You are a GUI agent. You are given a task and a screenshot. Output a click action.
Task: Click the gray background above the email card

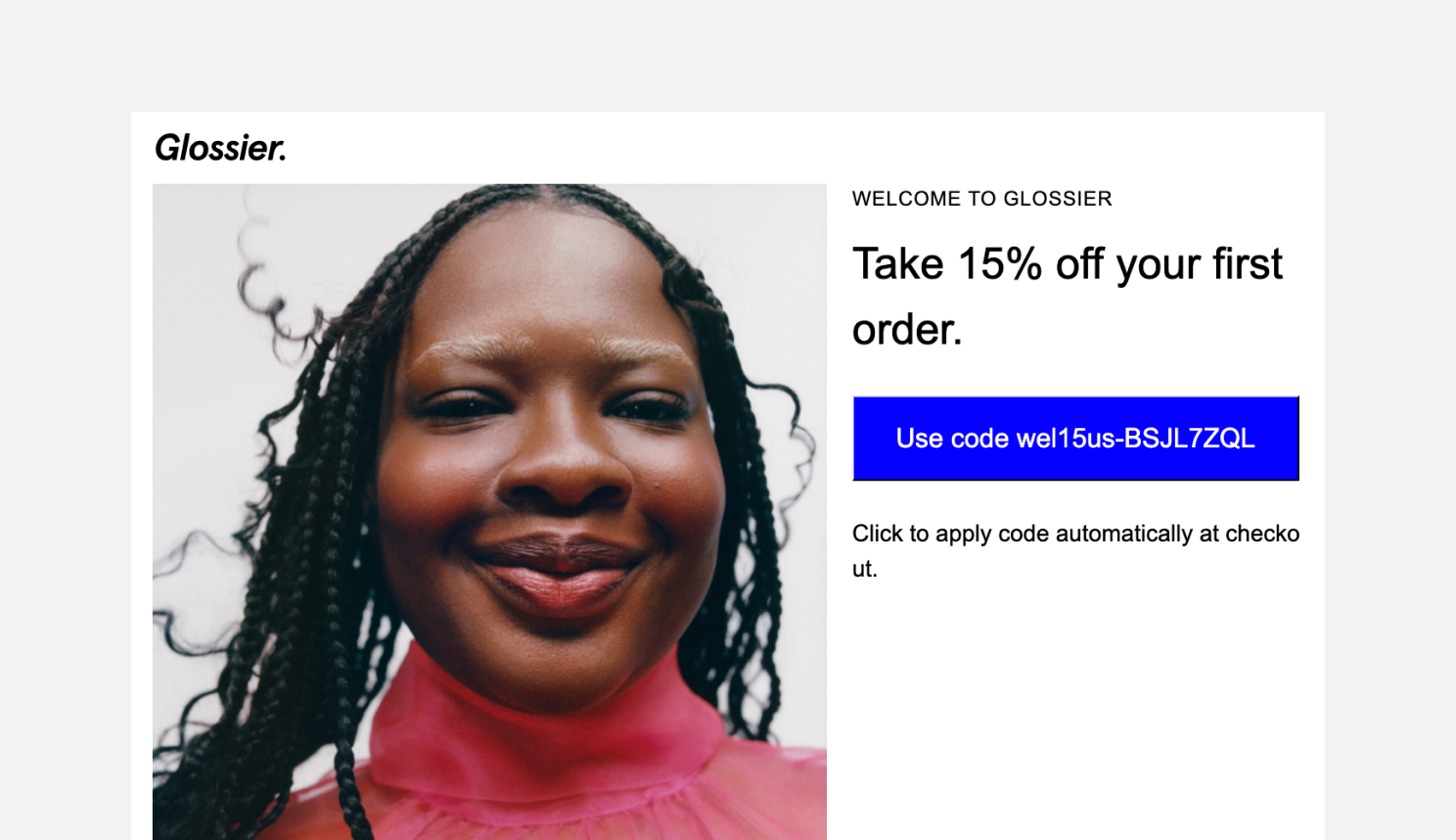coord(728,54)
